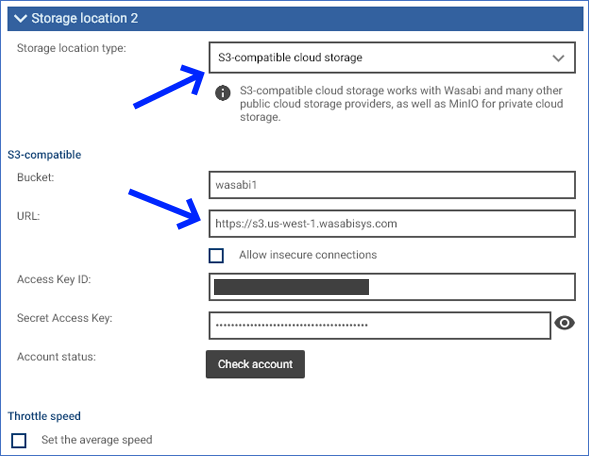Click the Set the average speed label

coord(97,440)
